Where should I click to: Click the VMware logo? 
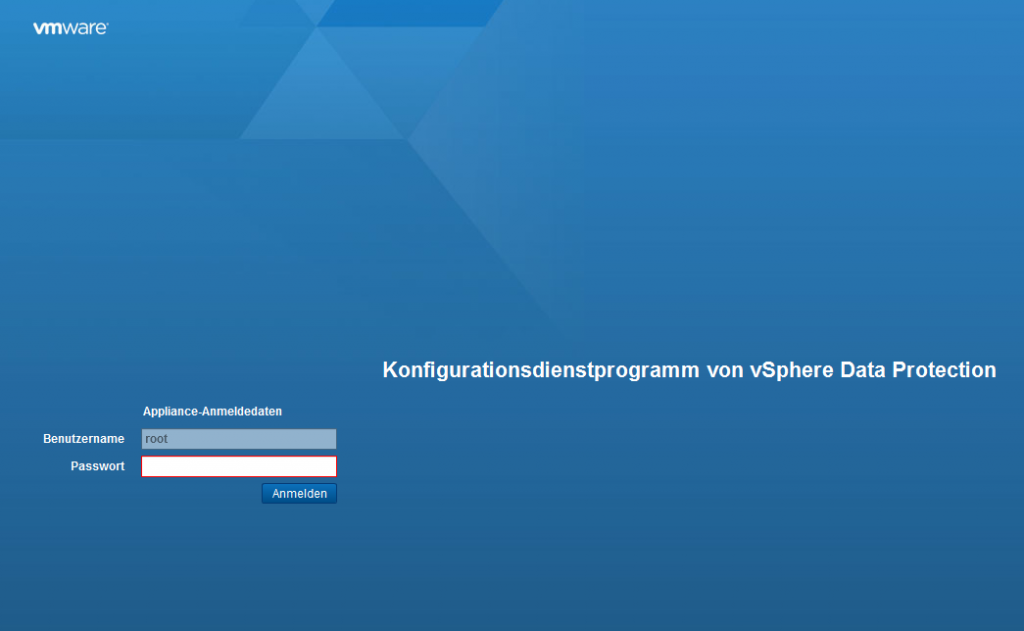[x=71, y=28]
